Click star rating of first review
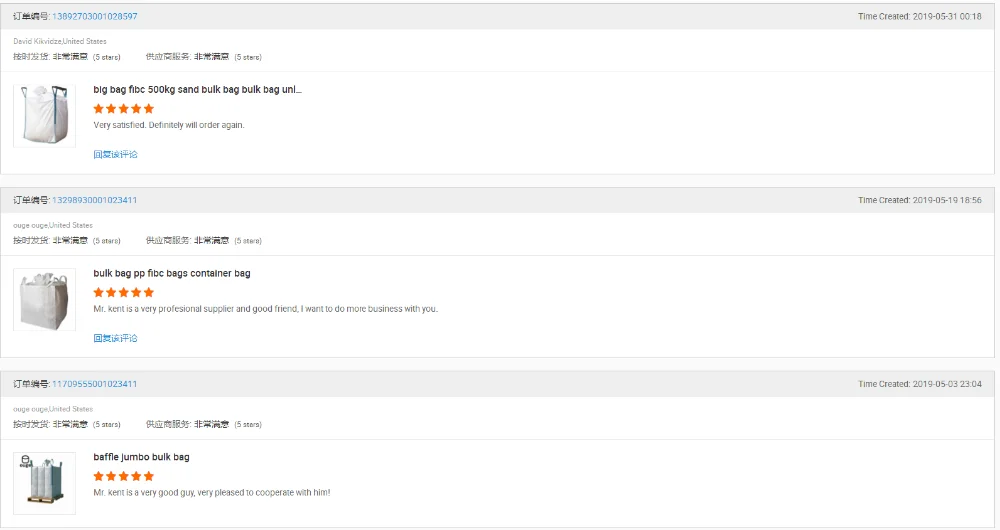The height and width of the screenshot is (530, 1000). coord(124,108)
